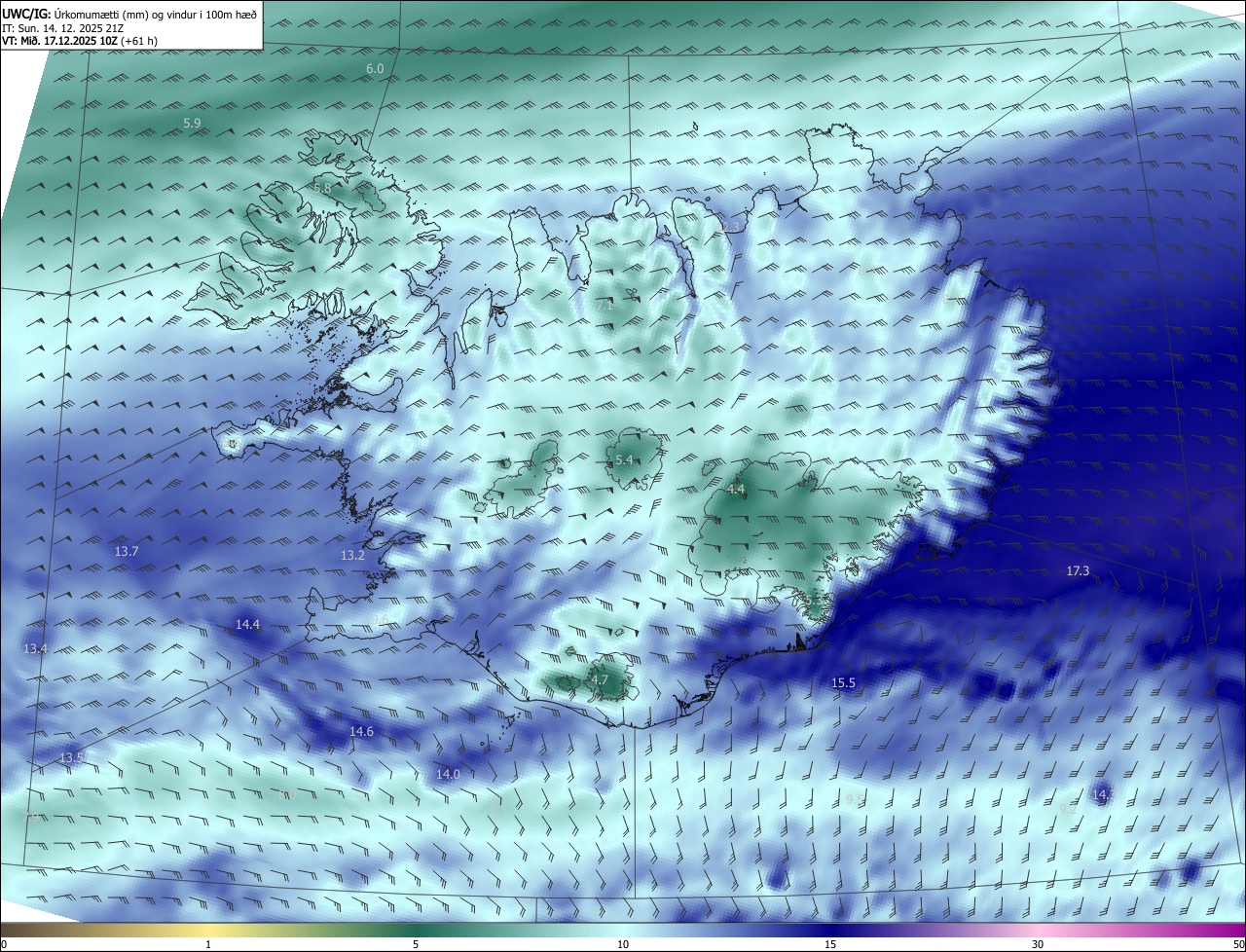Click the 4.4 value label
Screen dimensions: 1246x952
click(736, 489)
